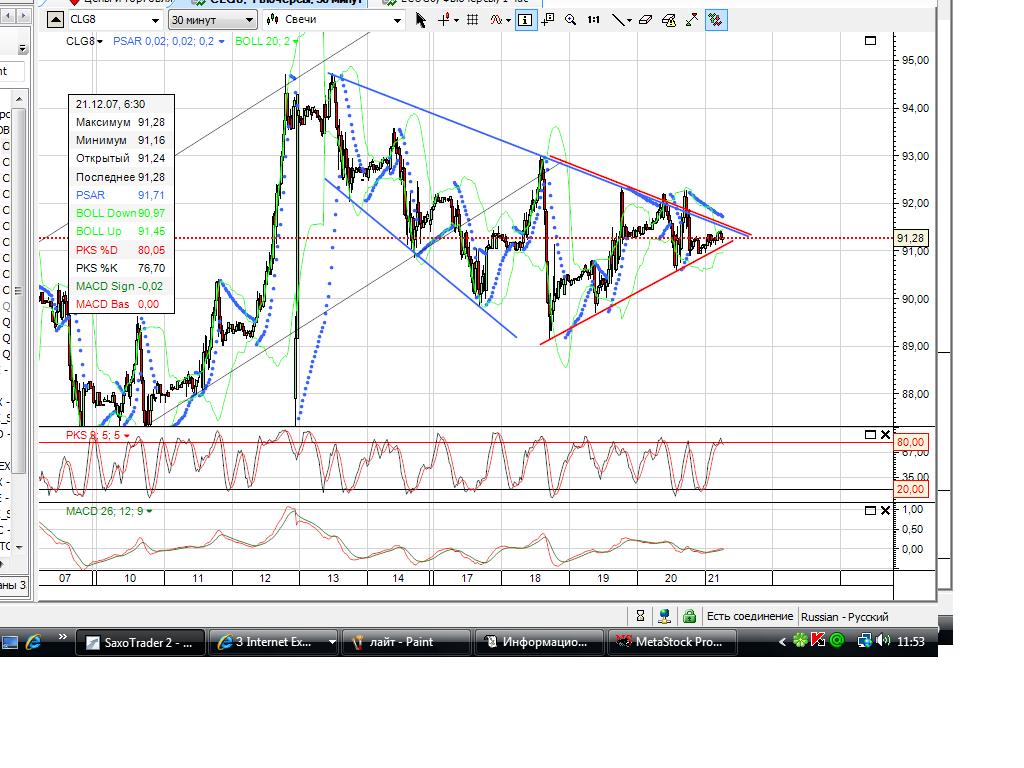Reset chart scale with 1:1 icon
This screenshot has height=768, width=1024.
click(594, 20)
